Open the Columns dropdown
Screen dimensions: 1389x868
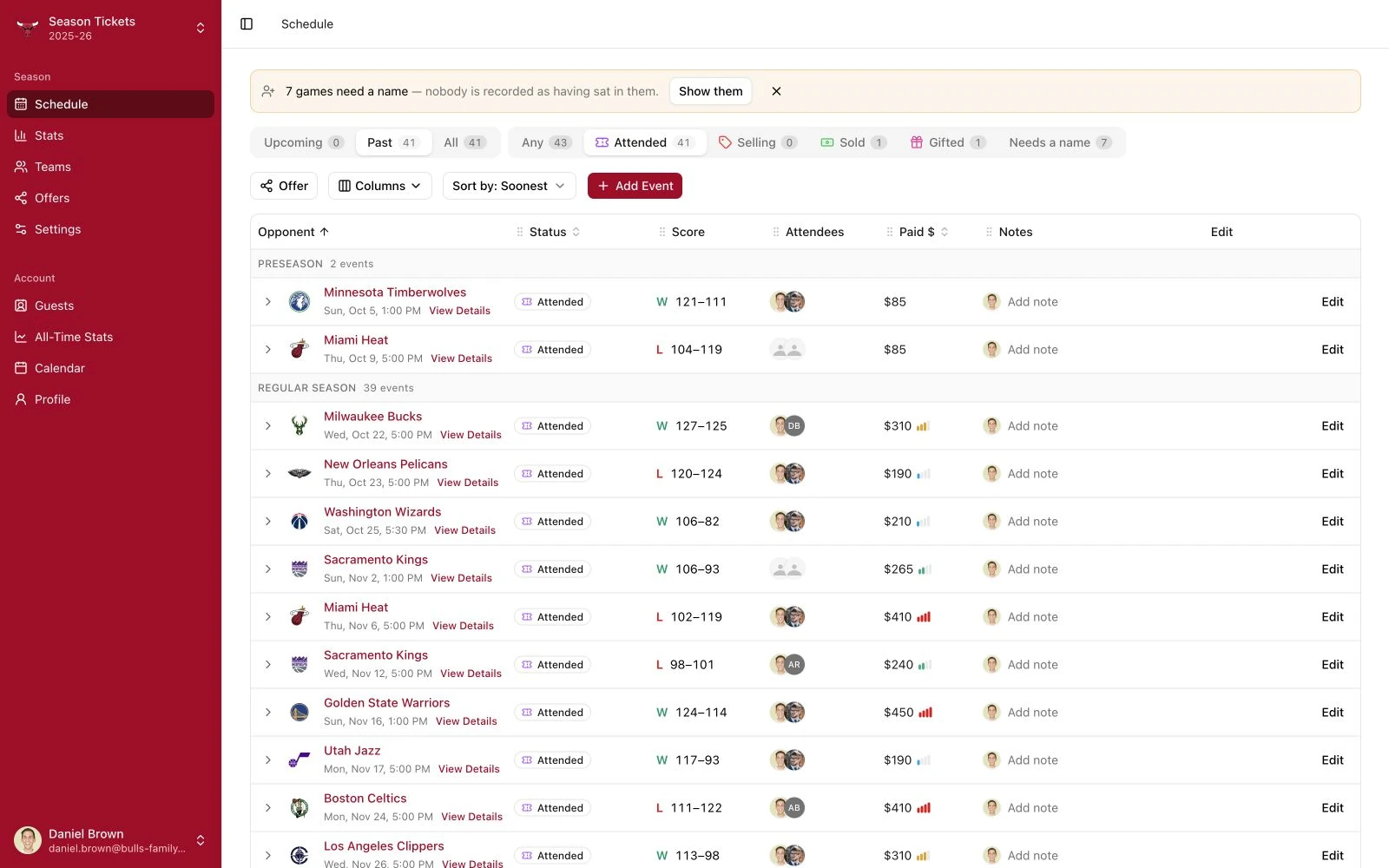[380, 186]
